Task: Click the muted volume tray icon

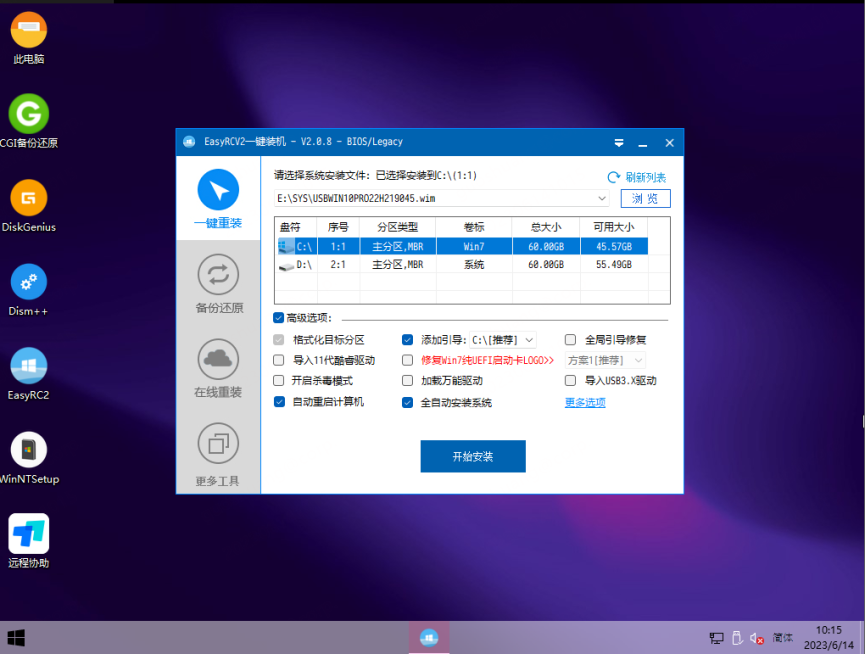Action: click(x=756, y=639)
